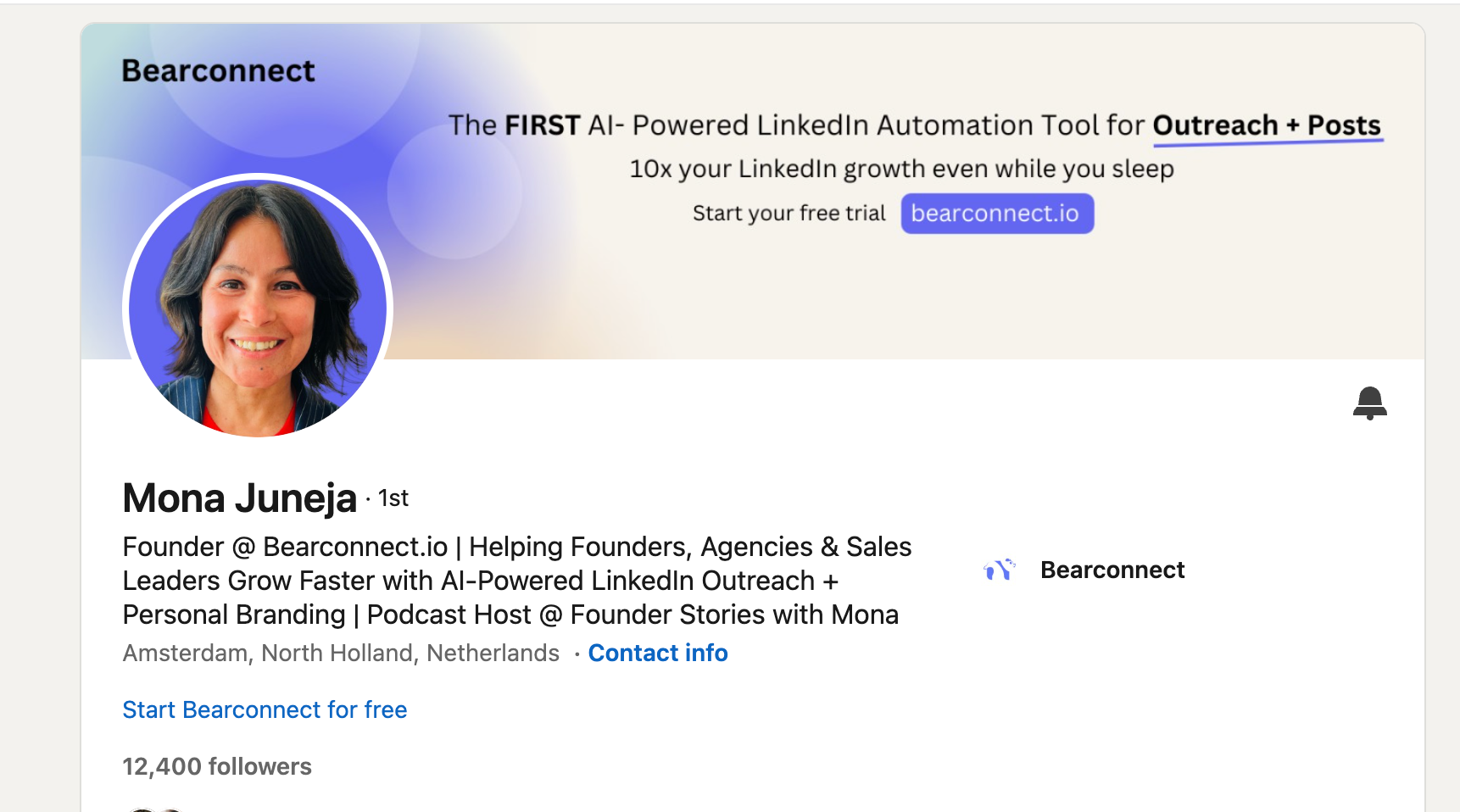Viewport: 1460px width, 812px height.
Task: Click Start Bearconnect for free link
Action: coord(265,709)
